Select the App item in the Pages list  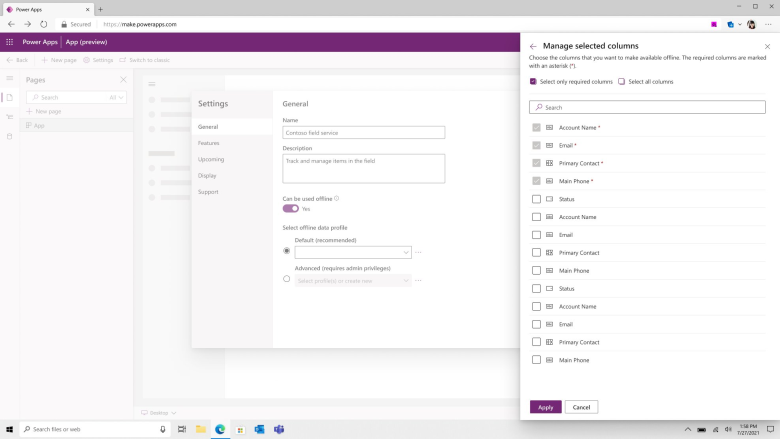(77, 126)
